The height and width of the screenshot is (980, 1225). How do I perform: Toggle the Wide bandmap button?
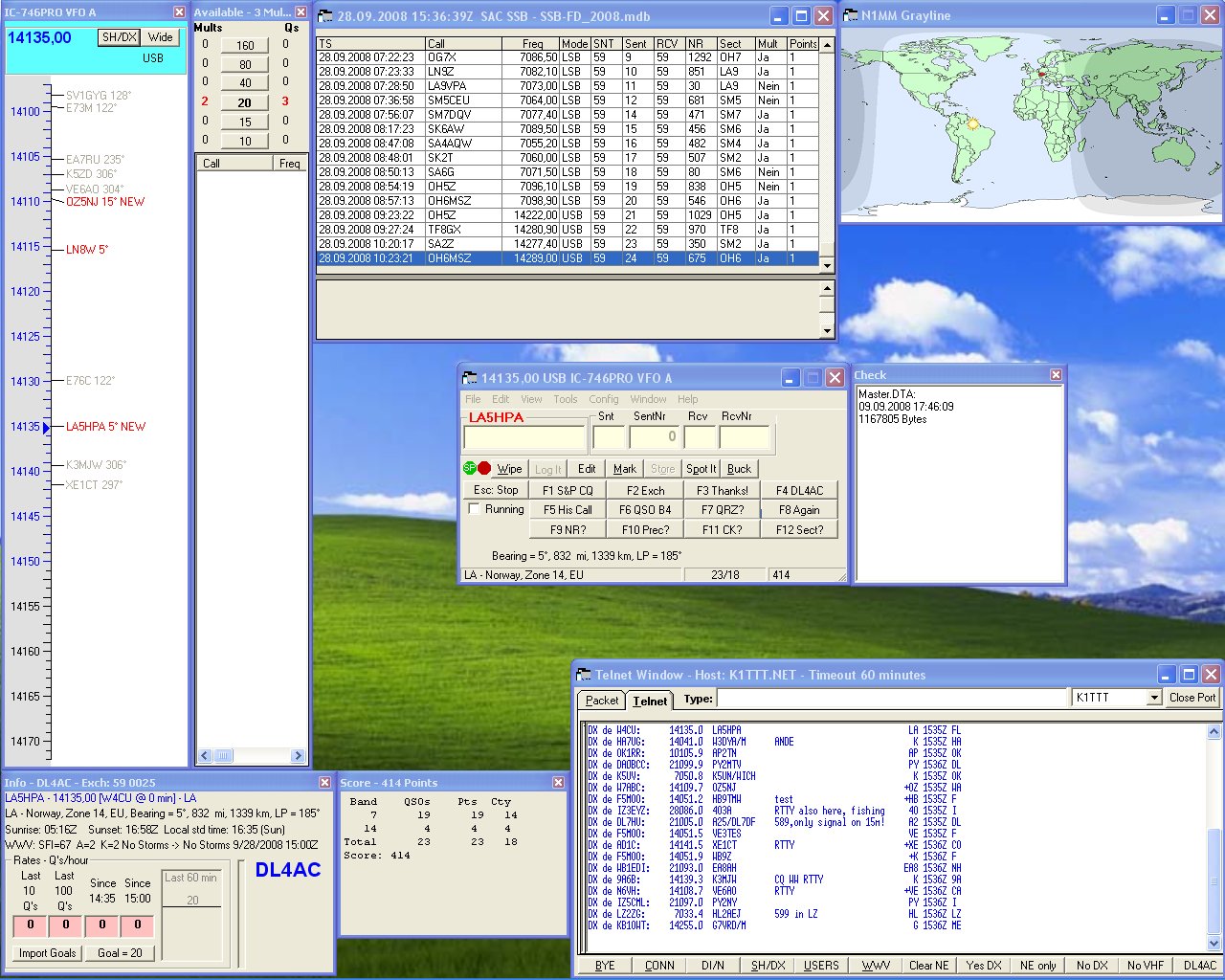pyautogui.click(x=161, y=37)
